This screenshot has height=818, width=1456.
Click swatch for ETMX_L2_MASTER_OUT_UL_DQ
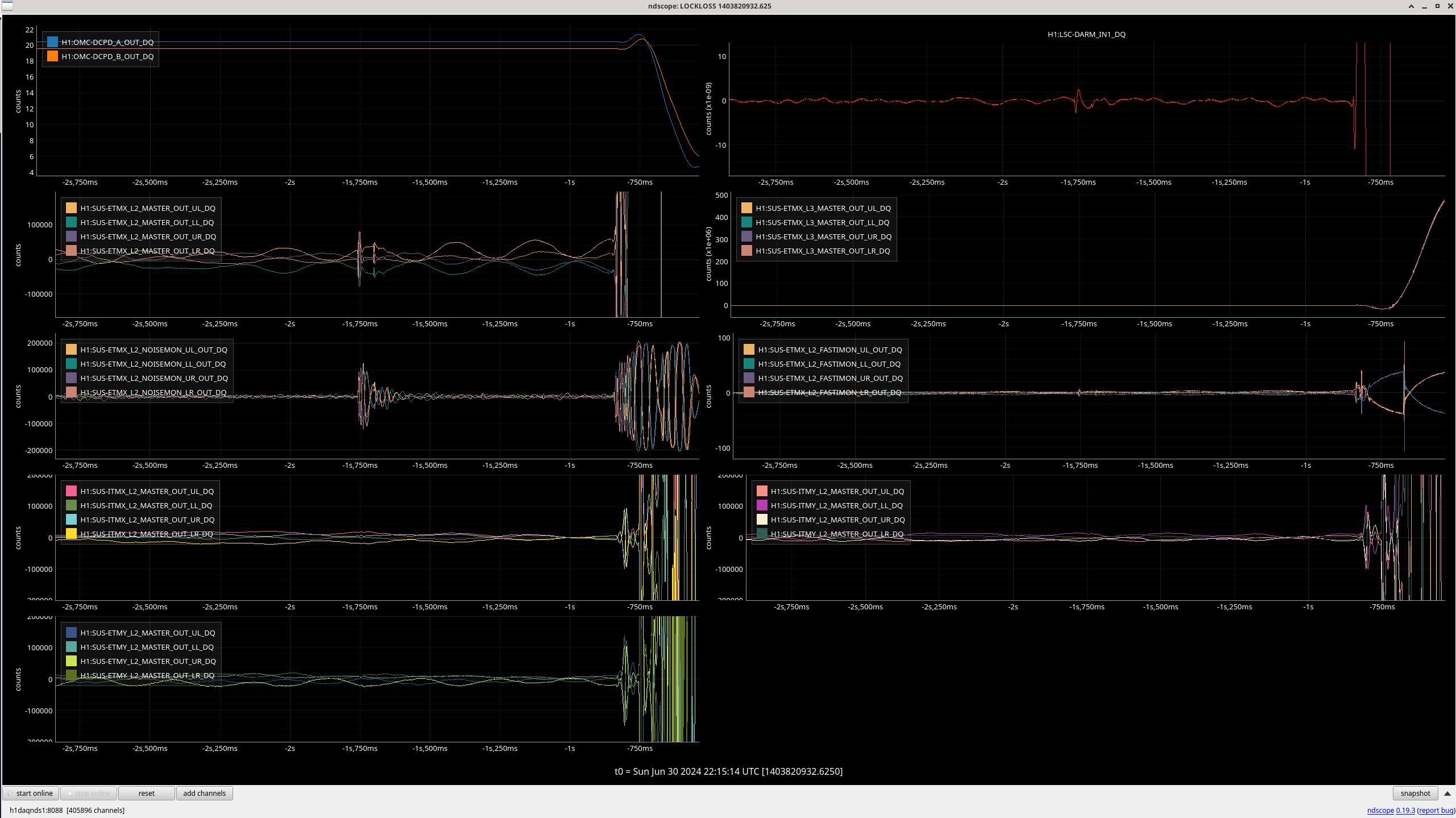pos(72,208)
